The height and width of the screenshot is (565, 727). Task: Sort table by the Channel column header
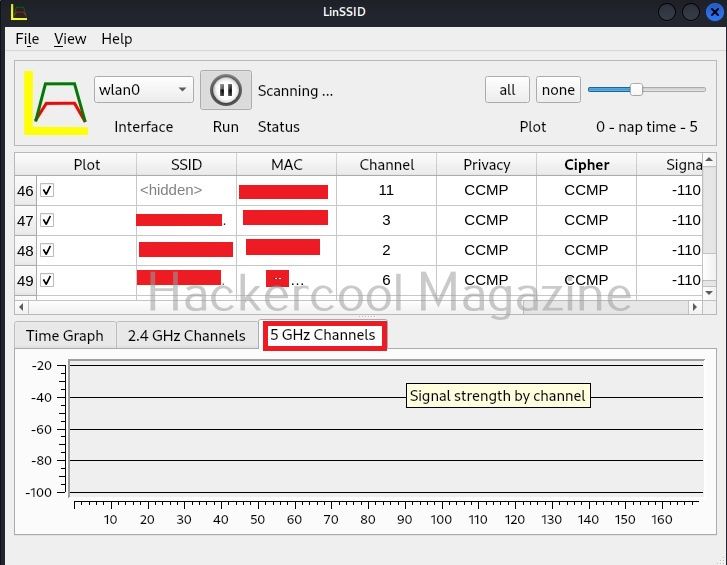point(387,165)
